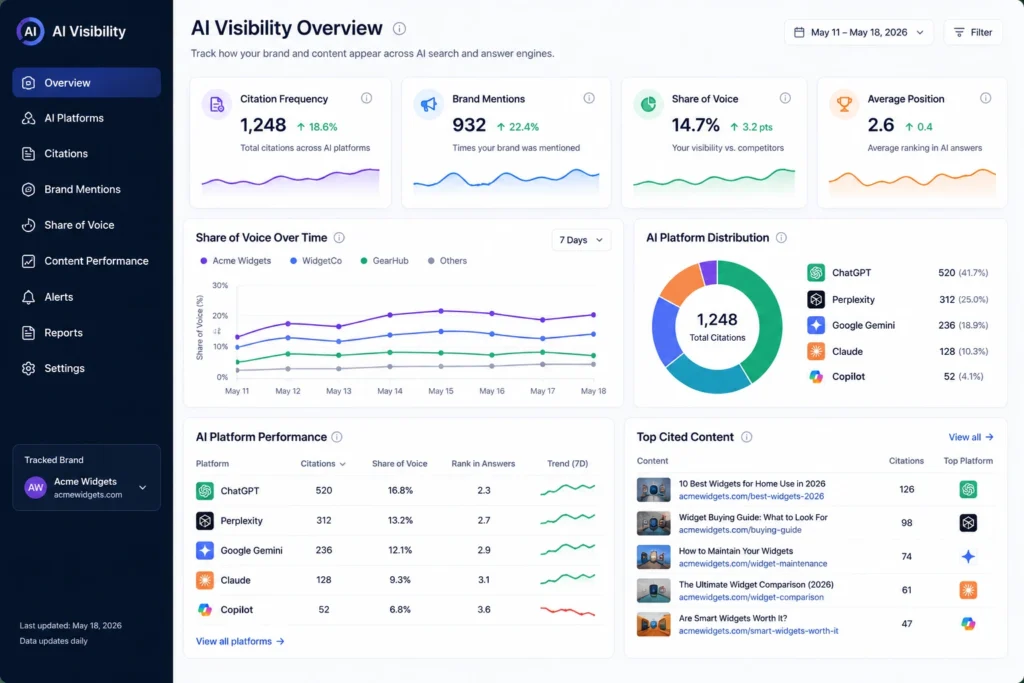Toggle GearHub legend series

tap(385, 261)
